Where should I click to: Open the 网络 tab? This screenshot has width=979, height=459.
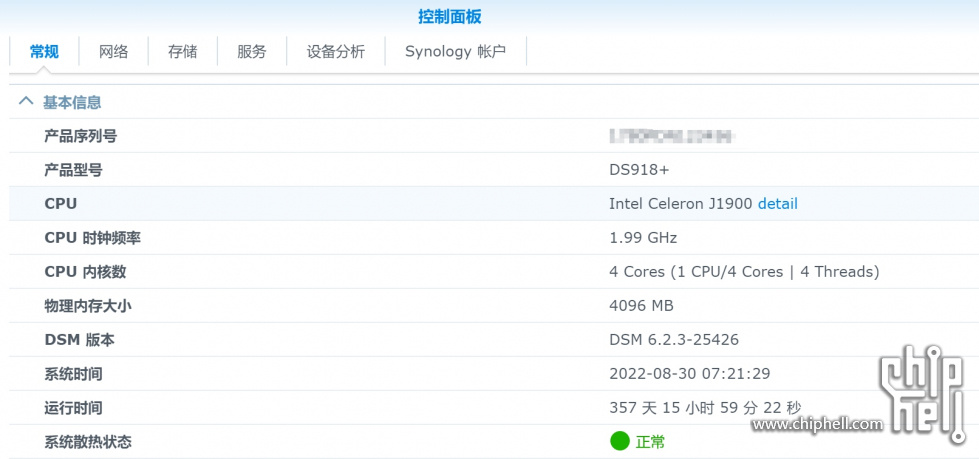pyautogui.click(x=114, y=51)
